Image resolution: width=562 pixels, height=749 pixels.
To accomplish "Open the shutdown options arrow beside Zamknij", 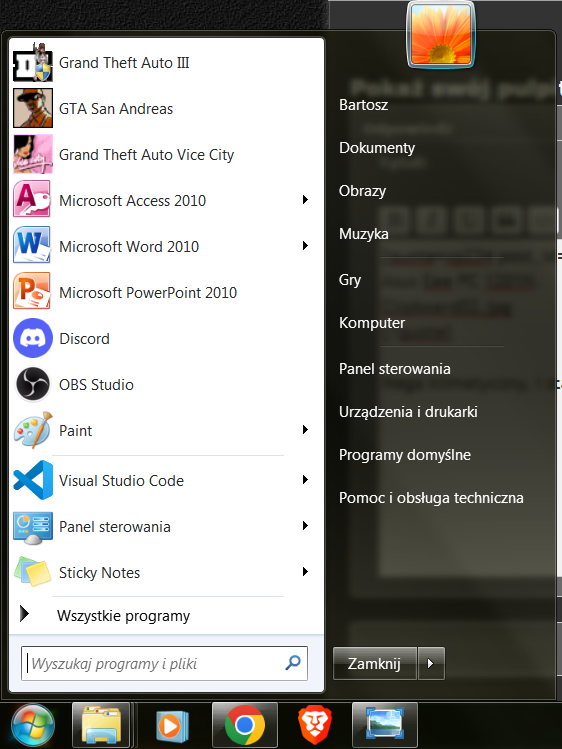I will 431,663.
